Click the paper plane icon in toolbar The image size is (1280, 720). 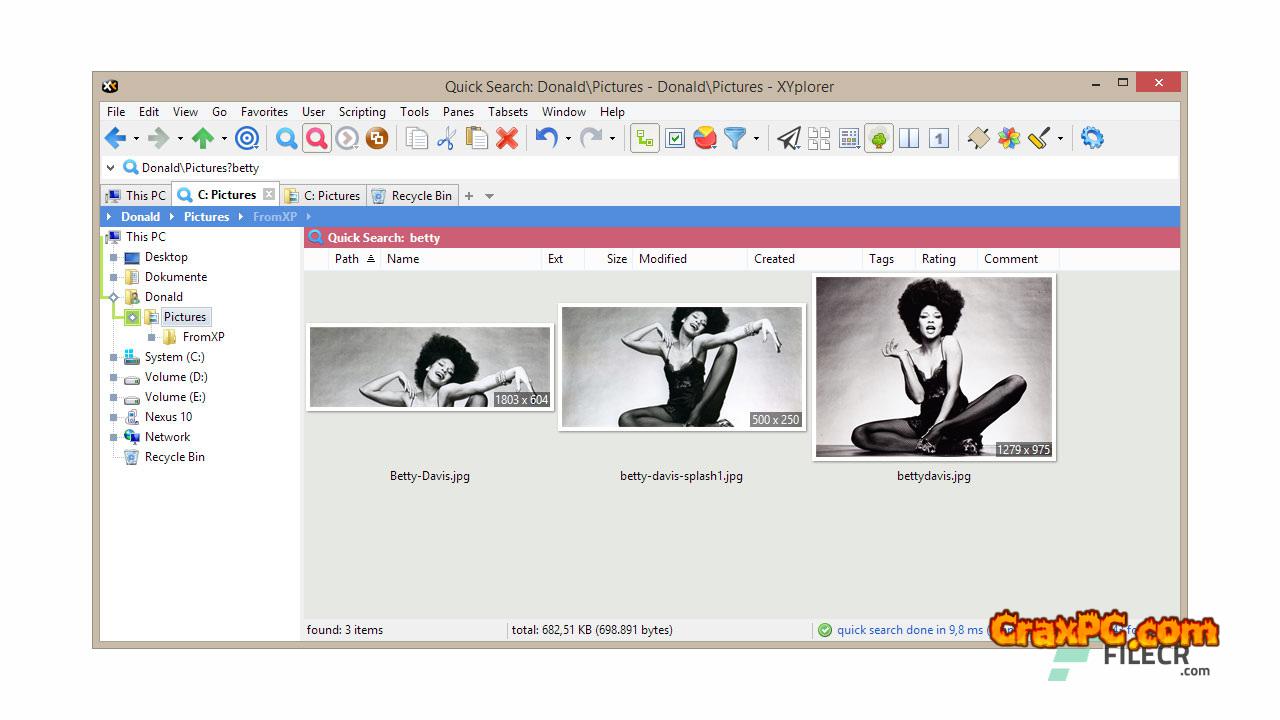click(x=789, y=139)
